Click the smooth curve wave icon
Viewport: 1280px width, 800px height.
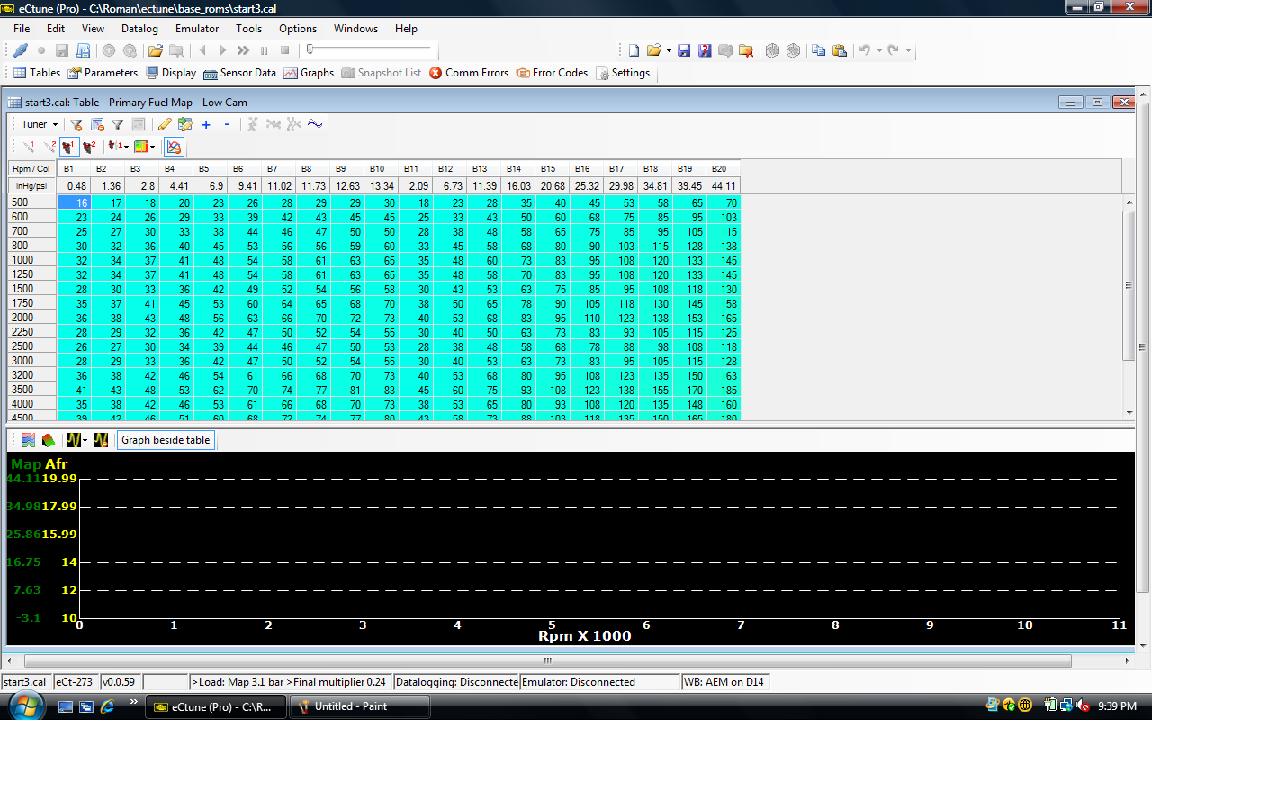(x=315, y=124)
